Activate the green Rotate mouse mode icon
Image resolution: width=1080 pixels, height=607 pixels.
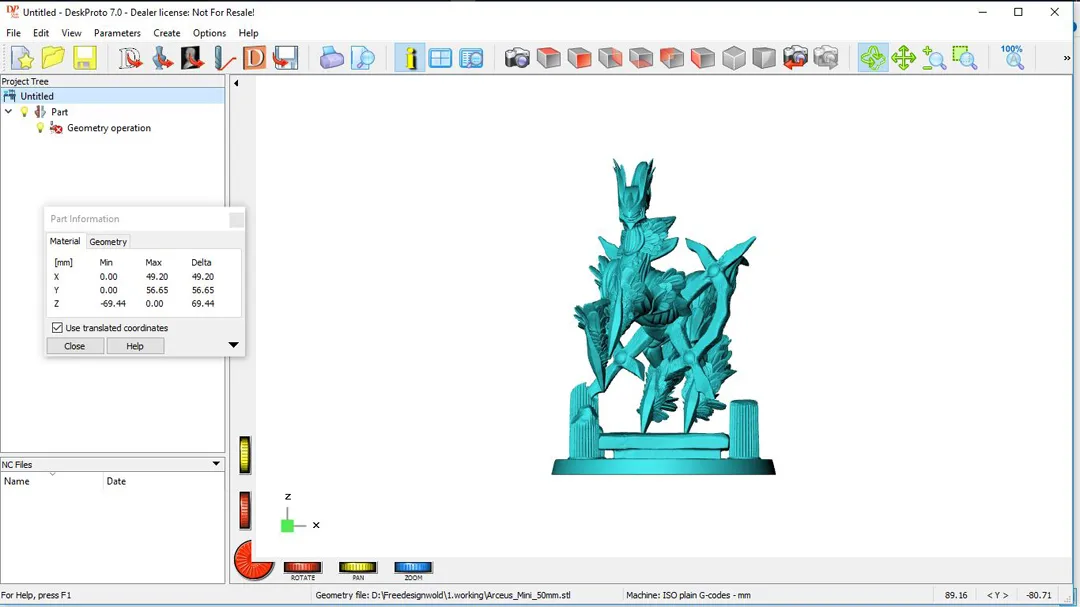873,58
